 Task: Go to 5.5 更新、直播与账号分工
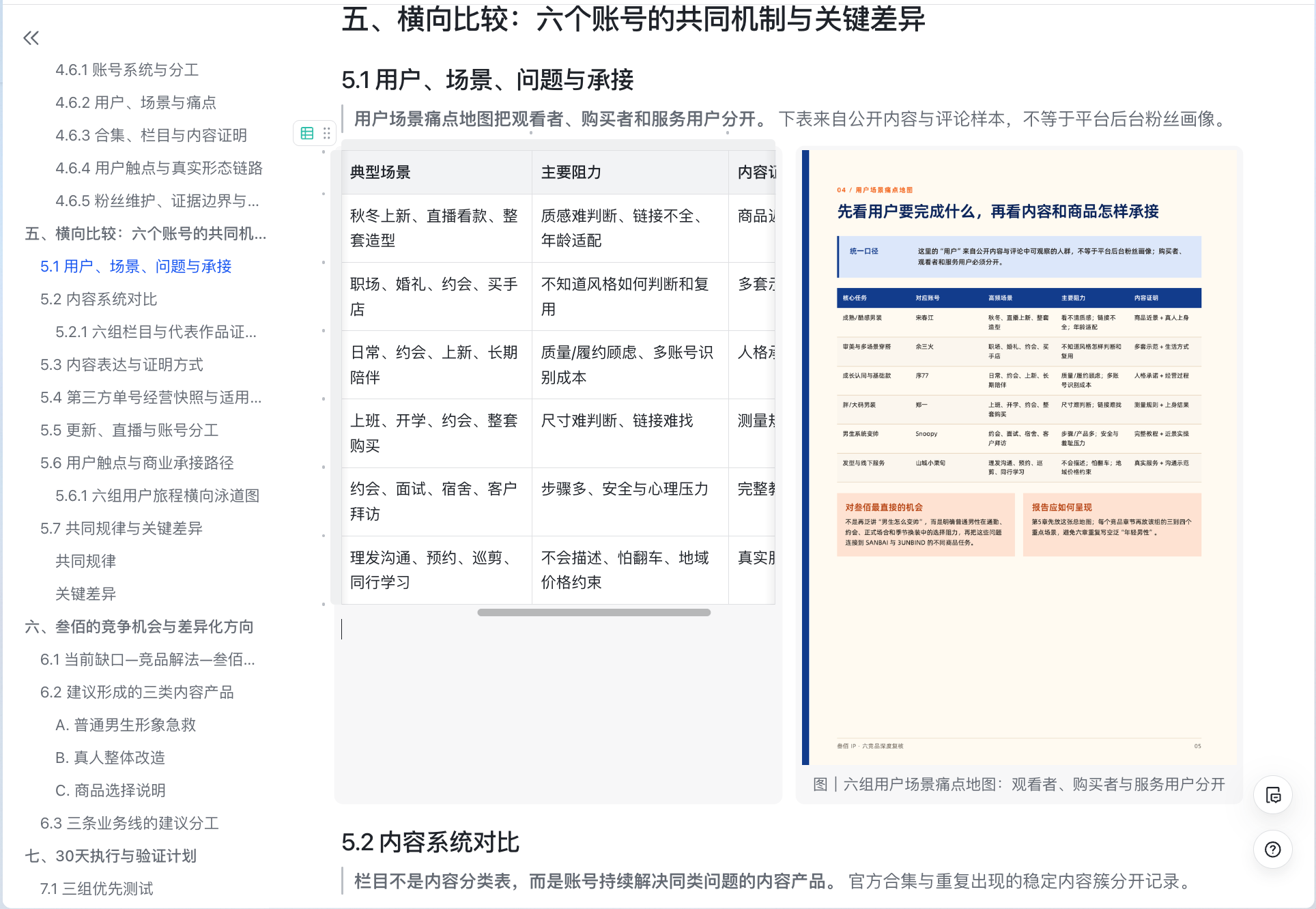pyautogui.click(x=129, y=430)
